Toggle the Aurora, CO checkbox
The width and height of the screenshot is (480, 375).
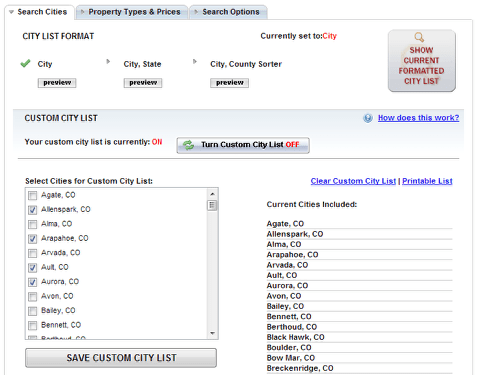32,282
